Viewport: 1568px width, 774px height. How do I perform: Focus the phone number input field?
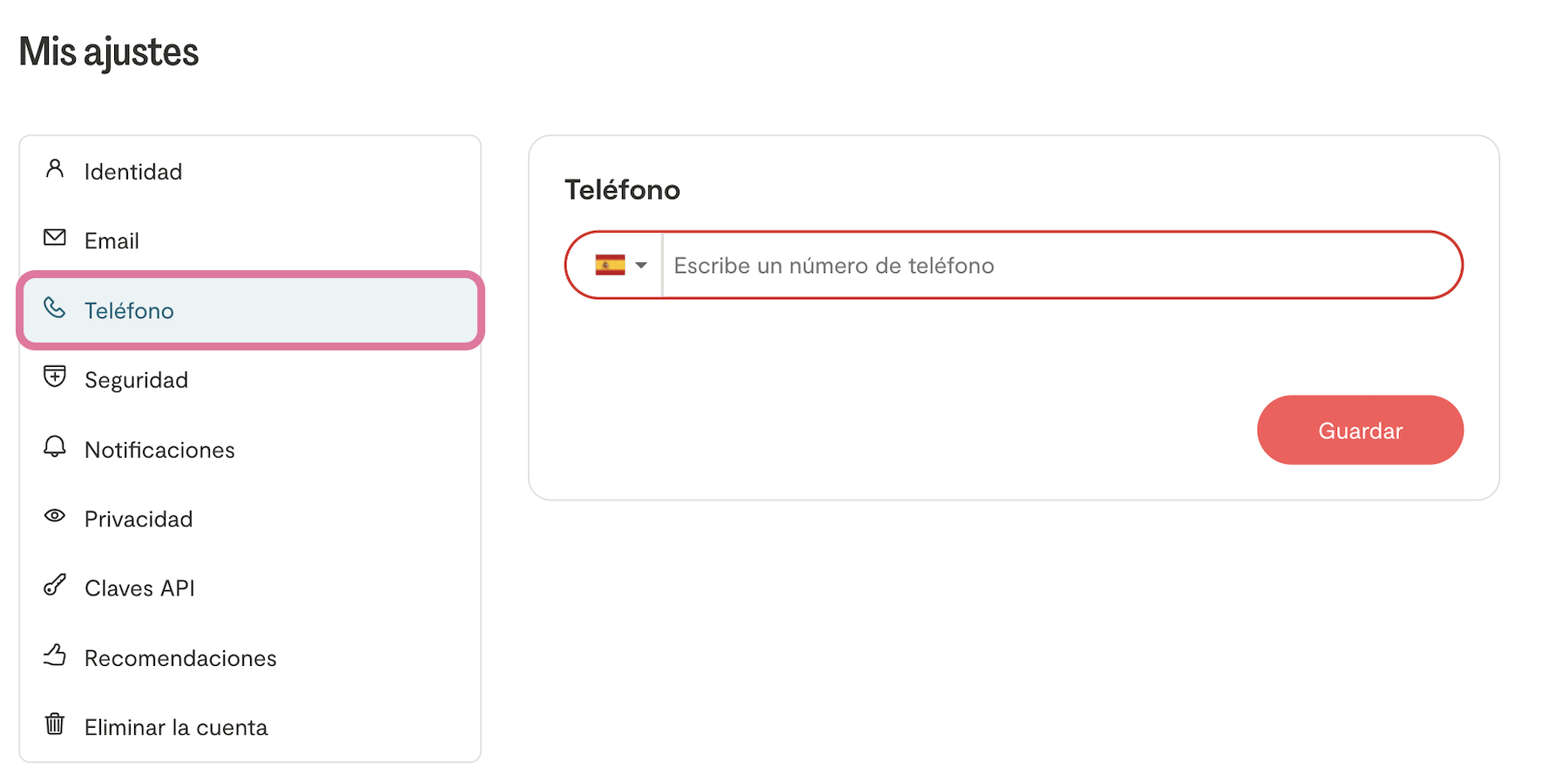tap(1059, 265)
